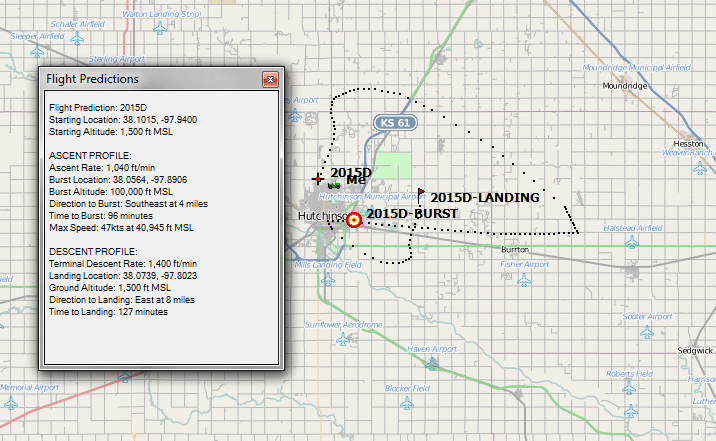Click the Moundridge town label
This screenshot has width=716, height=441.
pos(625,86)
